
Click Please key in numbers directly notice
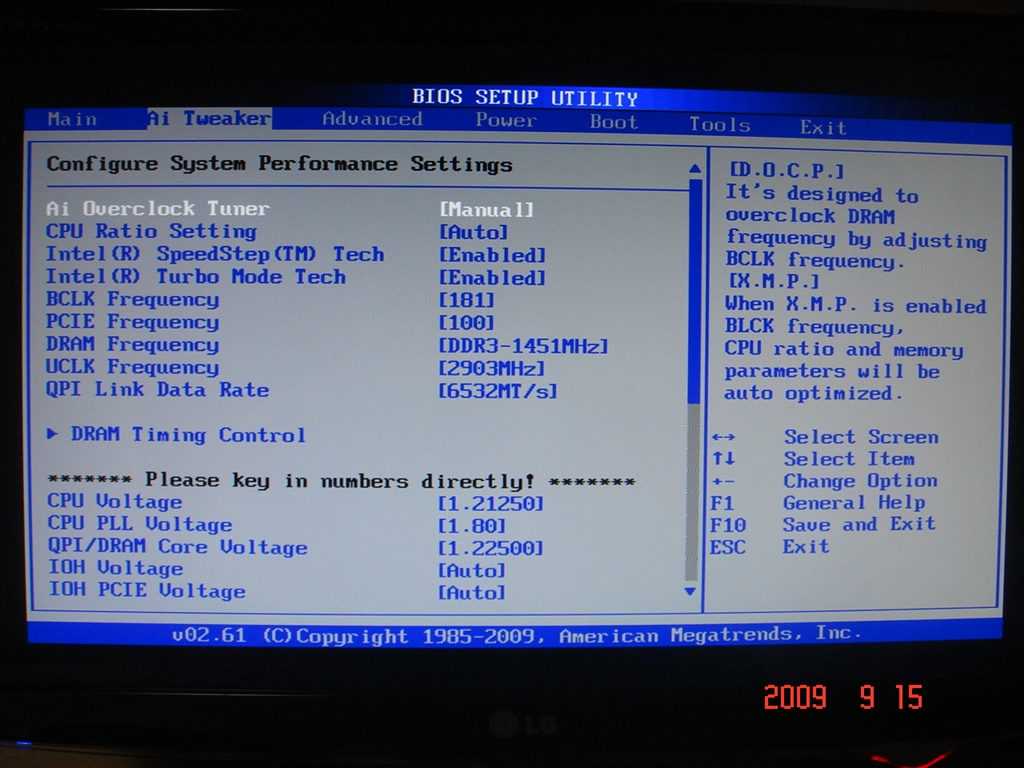coord(341,481)
